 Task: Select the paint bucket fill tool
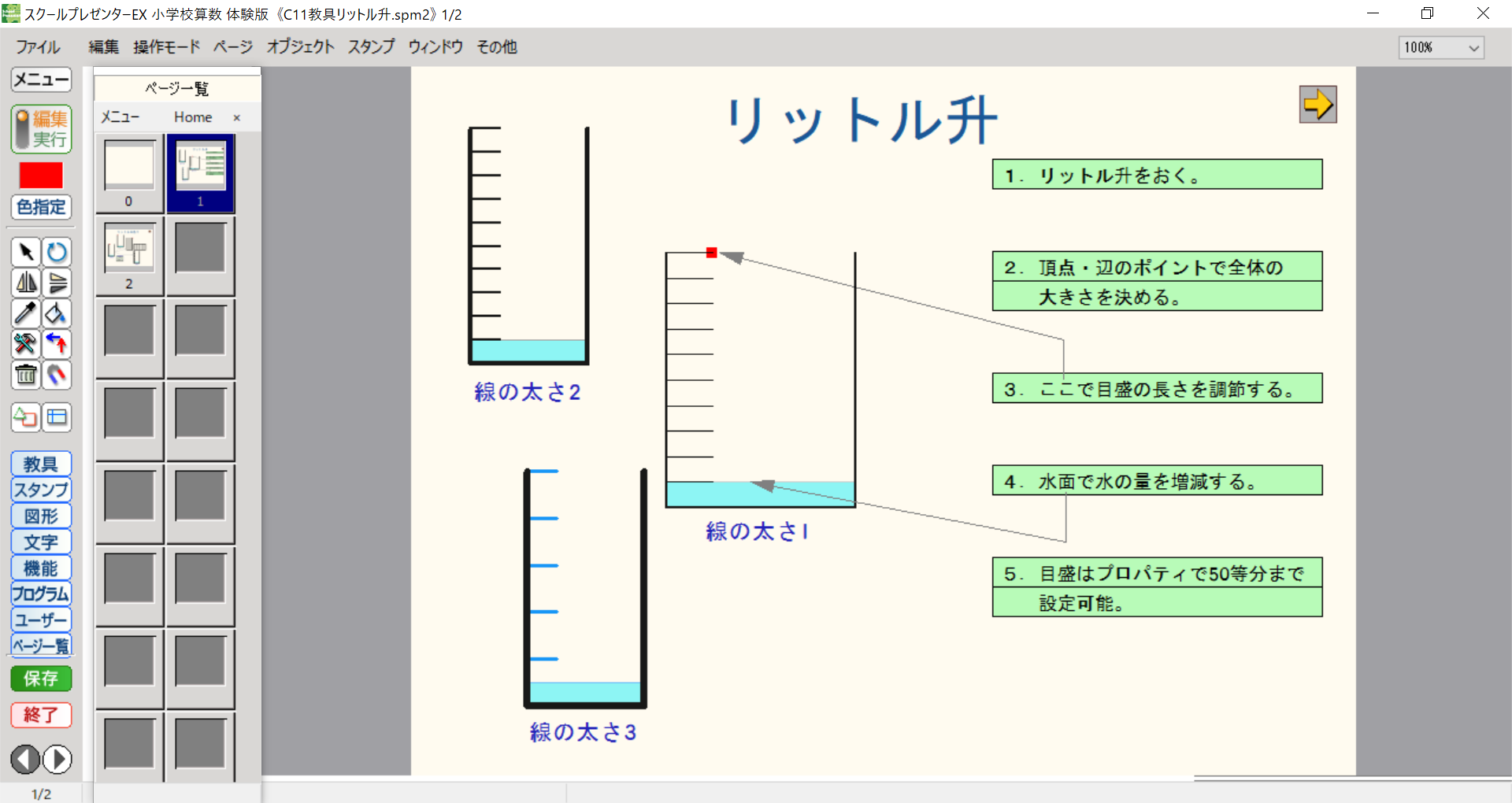(57, 313)
